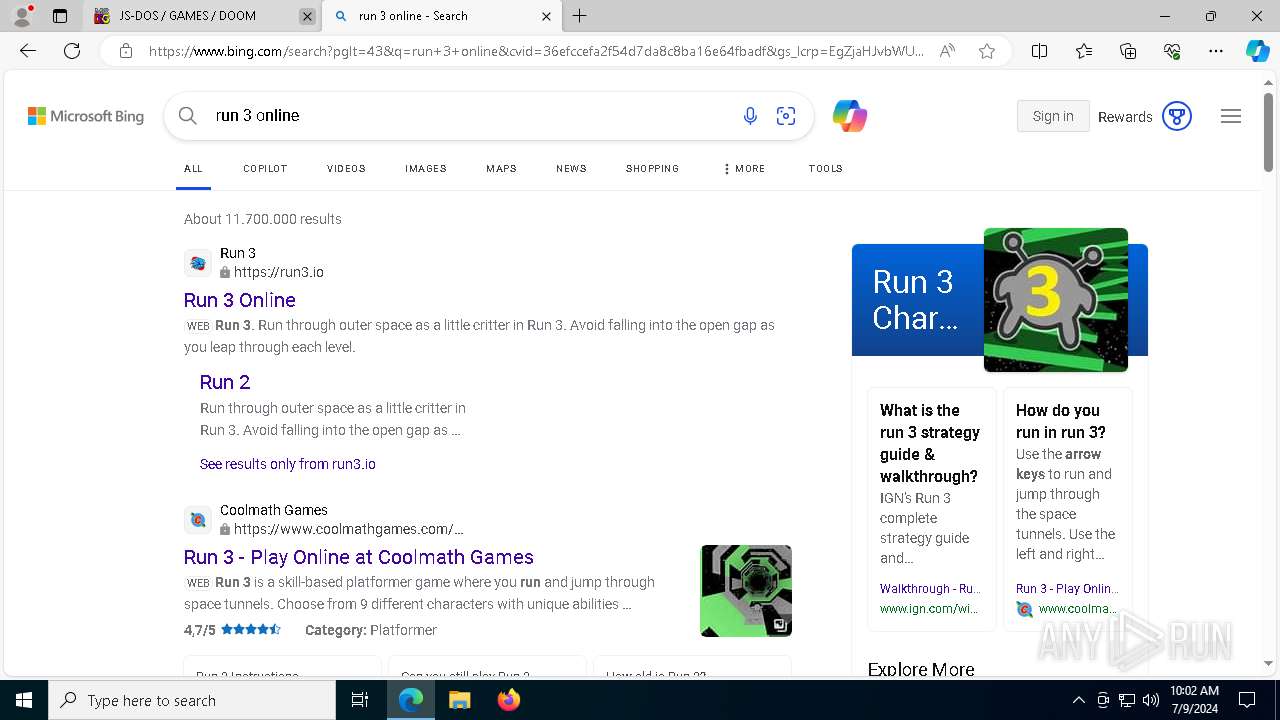The height and width of the screenshot is (720, 1280).
Task: Switch to the NEWS tab
Action: pos(571,169)
